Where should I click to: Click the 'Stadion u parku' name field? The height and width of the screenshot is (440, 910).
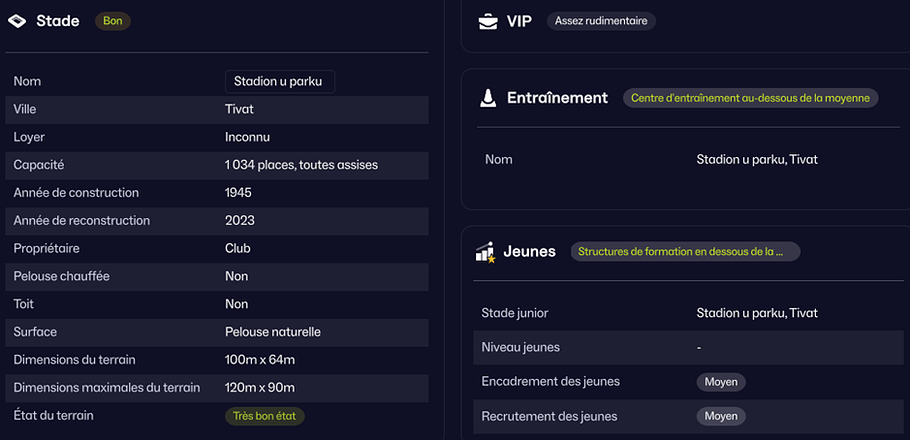[x=279, y=81]
